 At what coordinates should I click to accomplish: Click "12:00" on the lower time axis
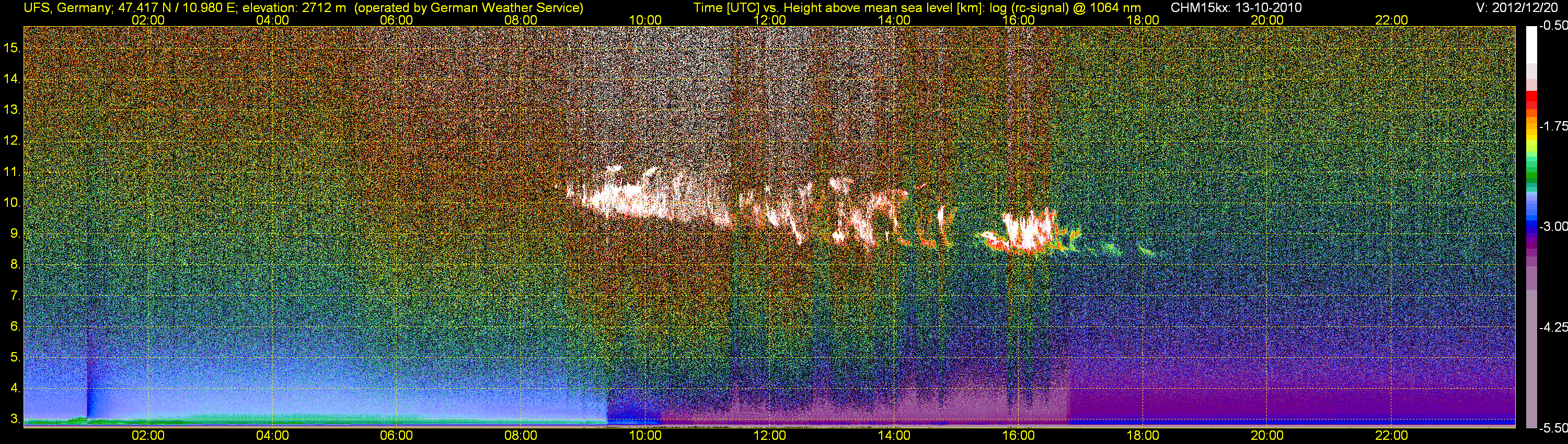[769, 436]
